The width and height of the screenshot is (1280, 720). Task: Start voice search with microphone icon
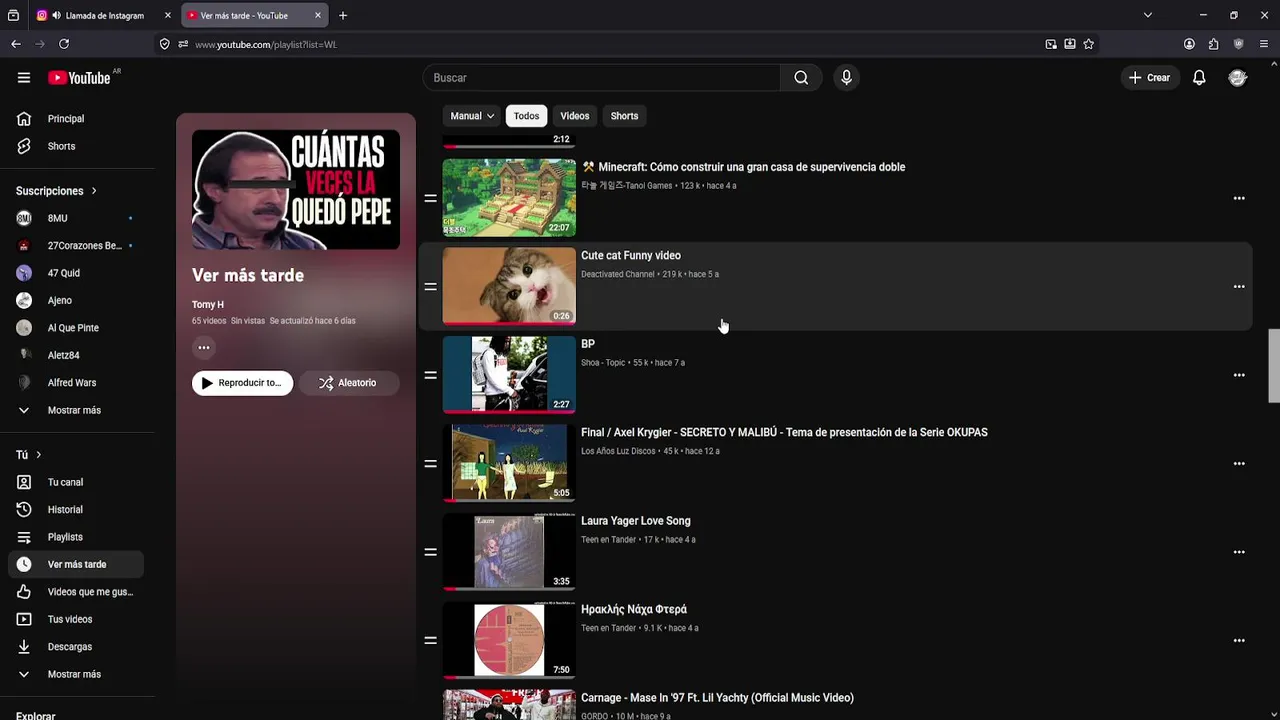[846, 78]
